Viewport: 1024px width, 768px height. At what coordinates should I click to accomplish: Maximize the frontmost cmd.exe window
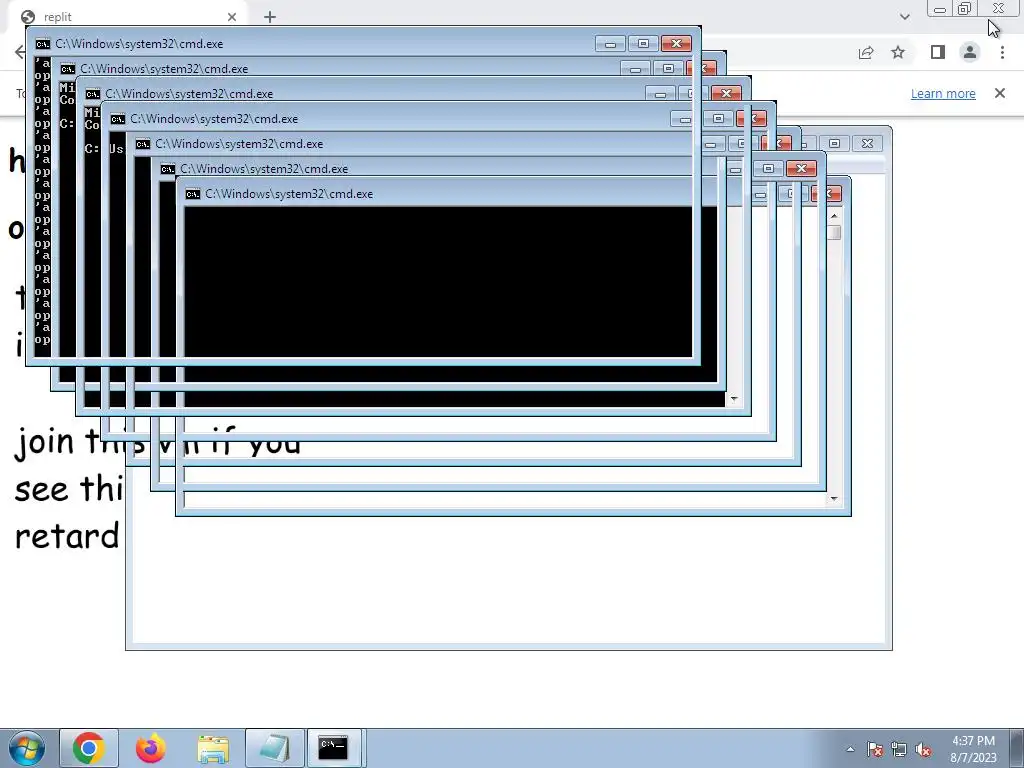pyautogui.click(x=643, y=44)
